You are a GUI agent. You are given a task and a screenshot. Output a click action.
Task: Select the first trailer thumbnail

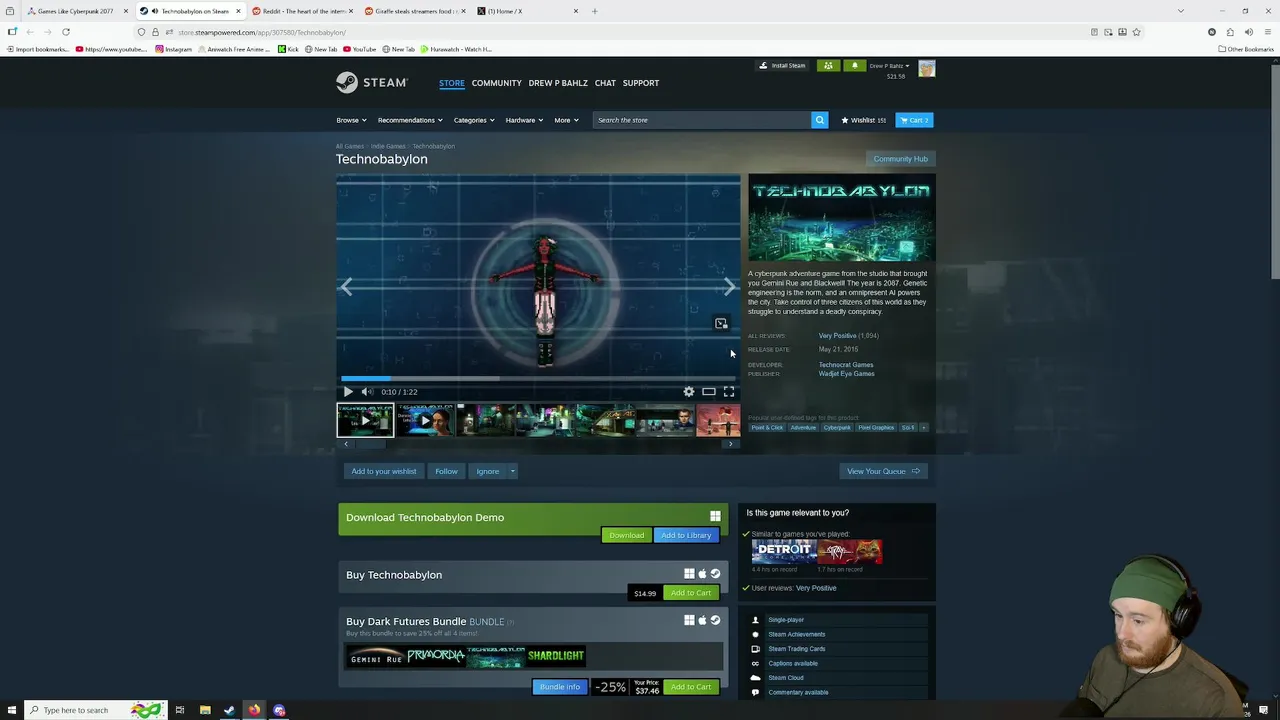pos(365,420)
